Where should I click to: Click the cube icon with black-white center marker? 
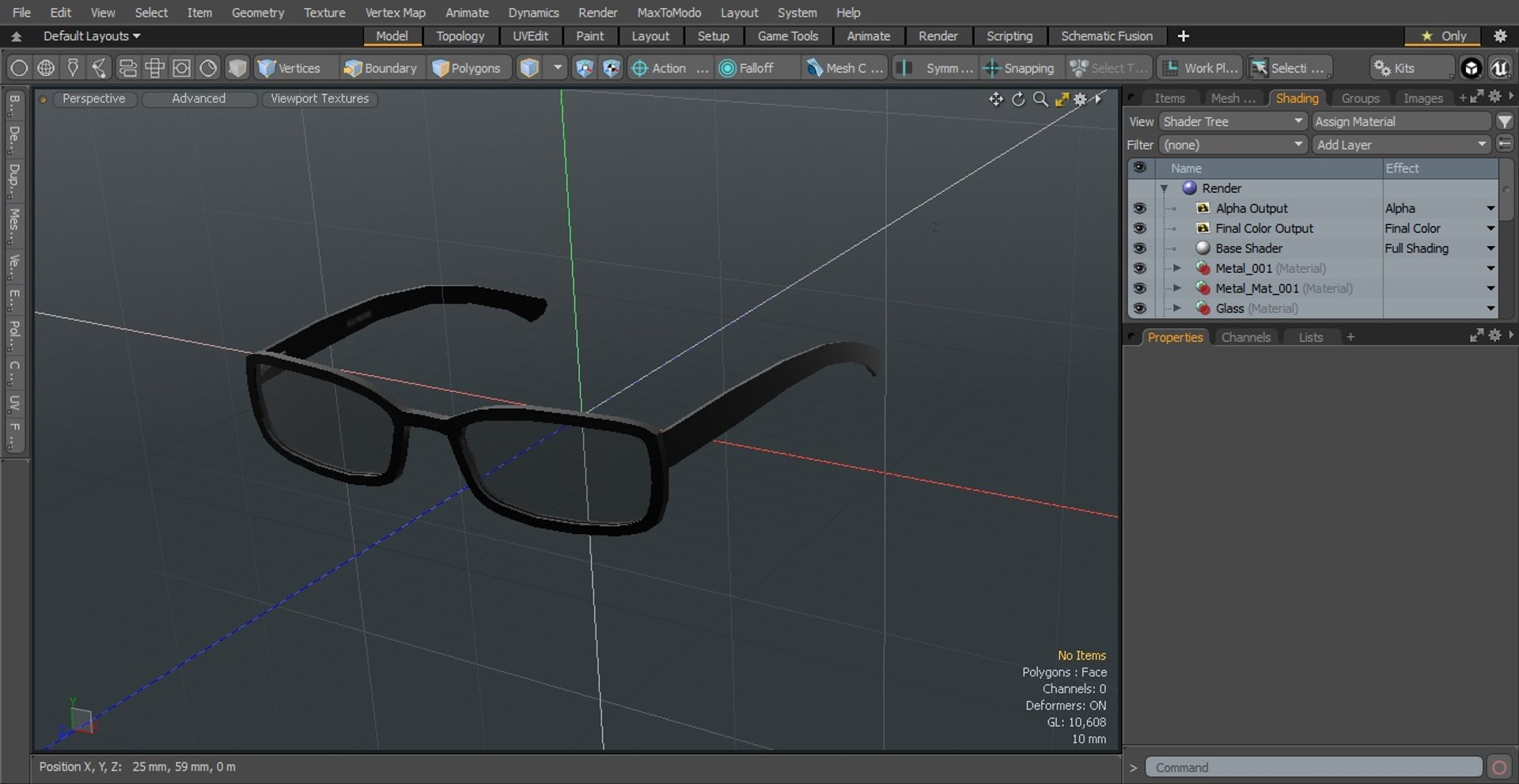tap(611, 68)
